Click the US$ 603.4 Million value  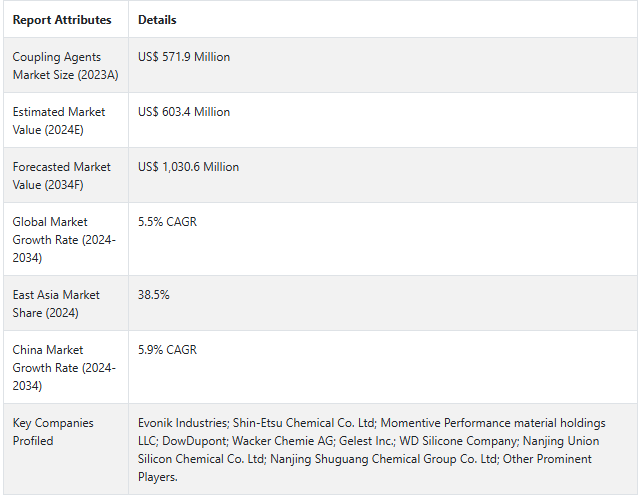(184, 112)
